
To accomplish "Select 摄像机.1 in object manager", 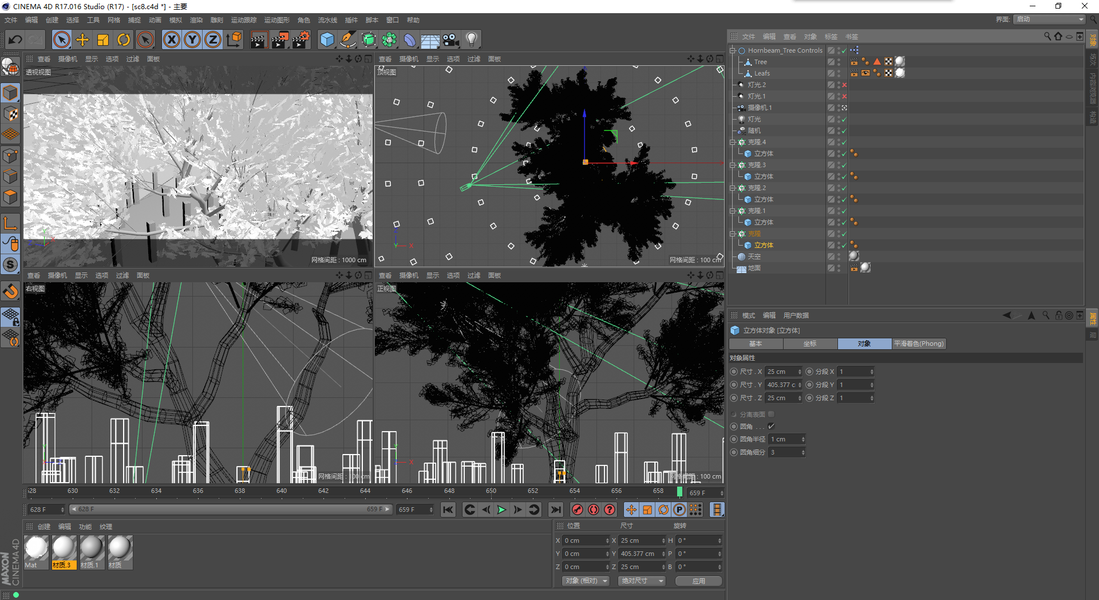I will (759, 108).
